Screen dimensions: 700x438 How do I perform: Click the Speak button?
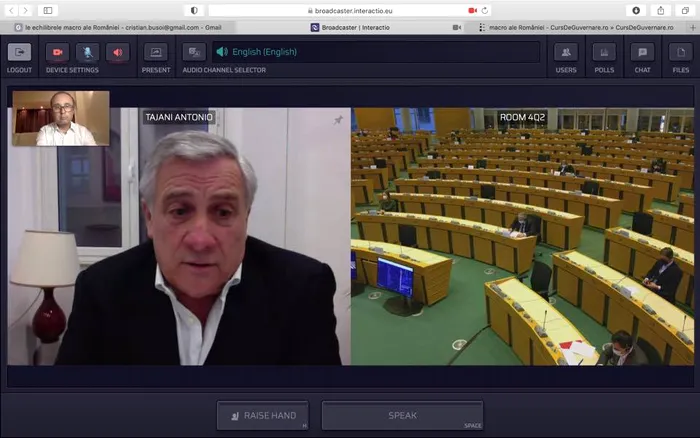[402, 415]
